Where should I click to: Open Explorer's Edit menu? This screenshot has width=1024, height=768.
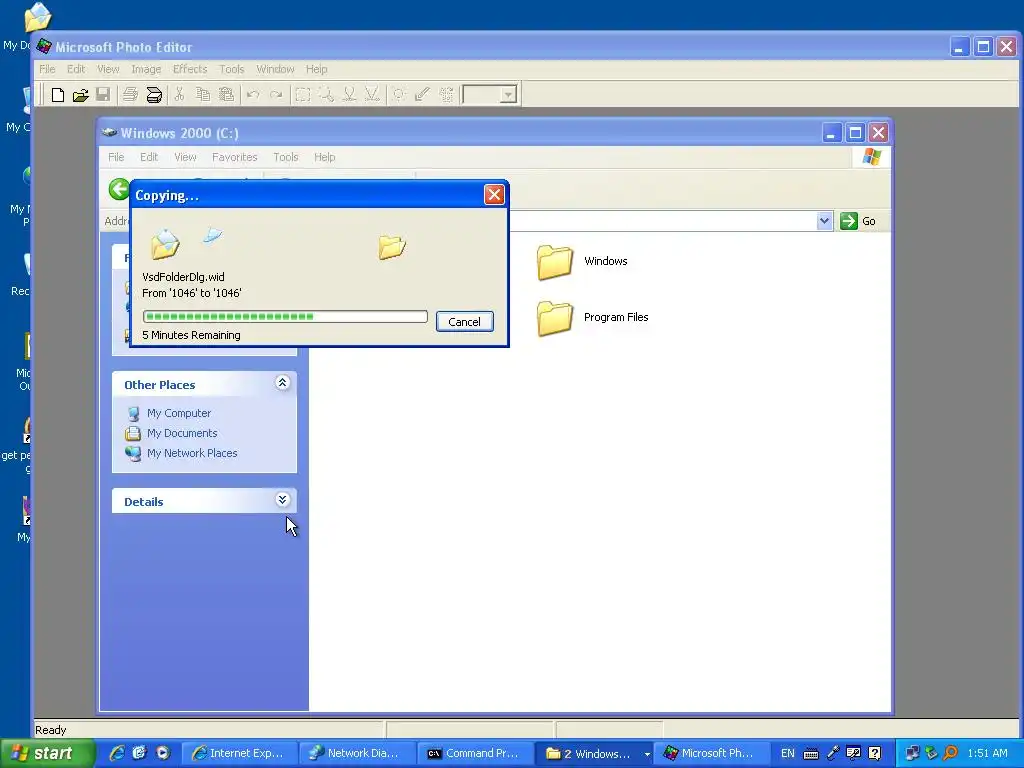[148, 157]
